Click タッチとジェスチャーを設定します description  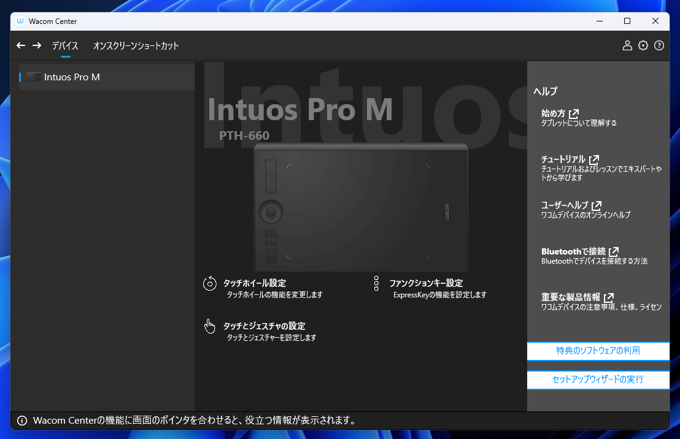click(271, 337)
